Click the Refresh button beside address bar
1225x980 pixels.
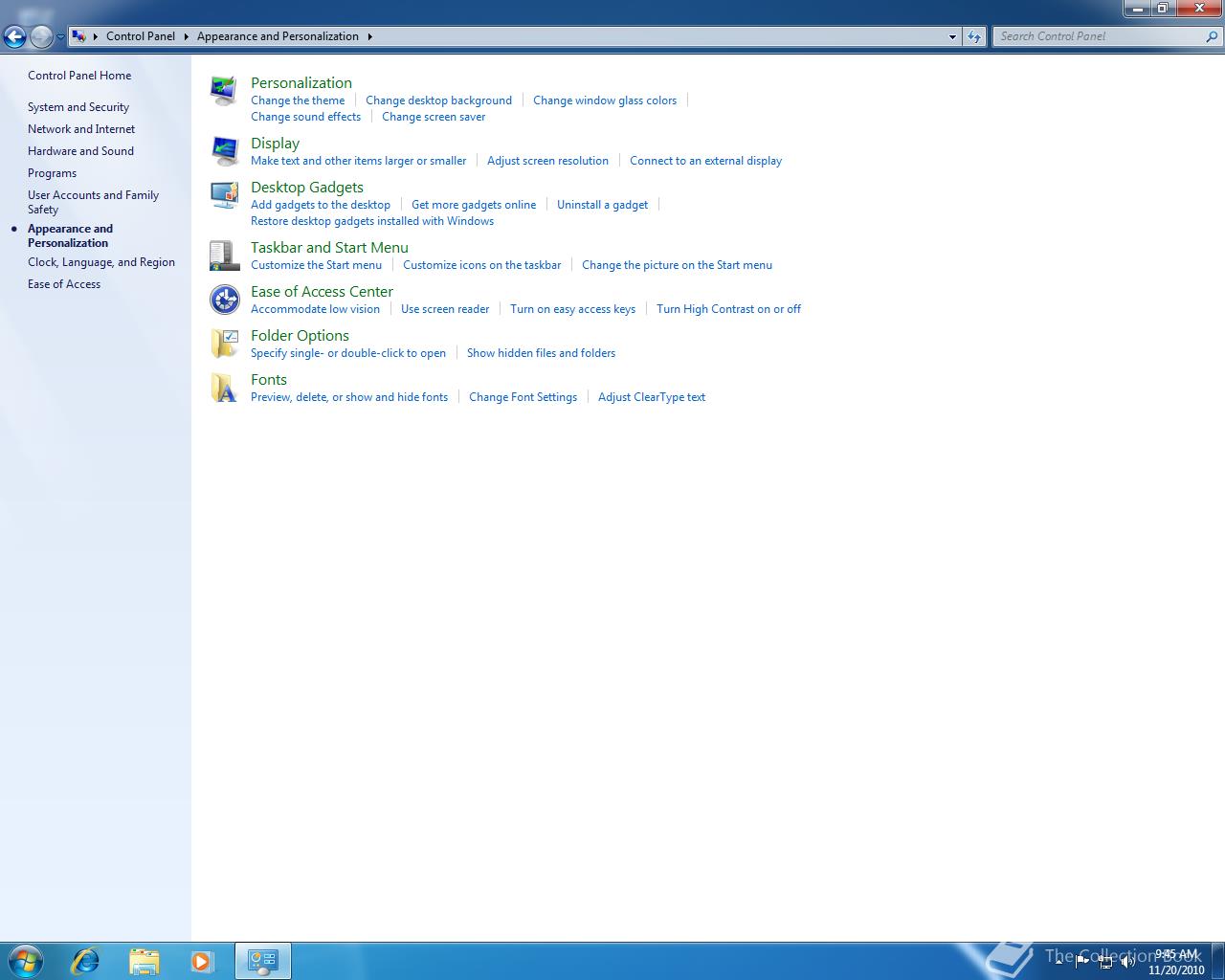pos(974,36)
